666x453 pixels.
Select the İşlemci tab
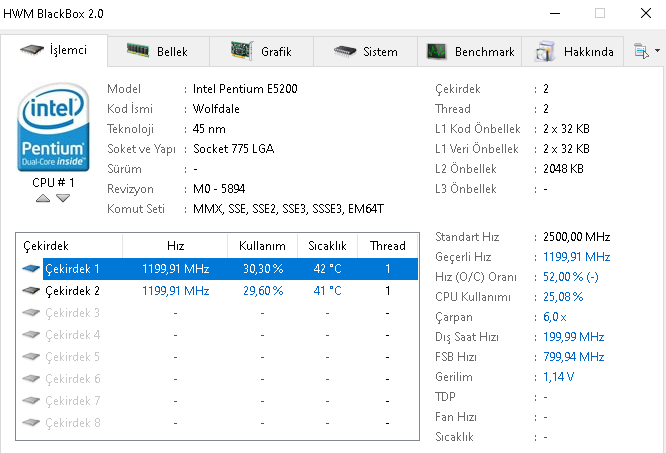coord(54,50)
